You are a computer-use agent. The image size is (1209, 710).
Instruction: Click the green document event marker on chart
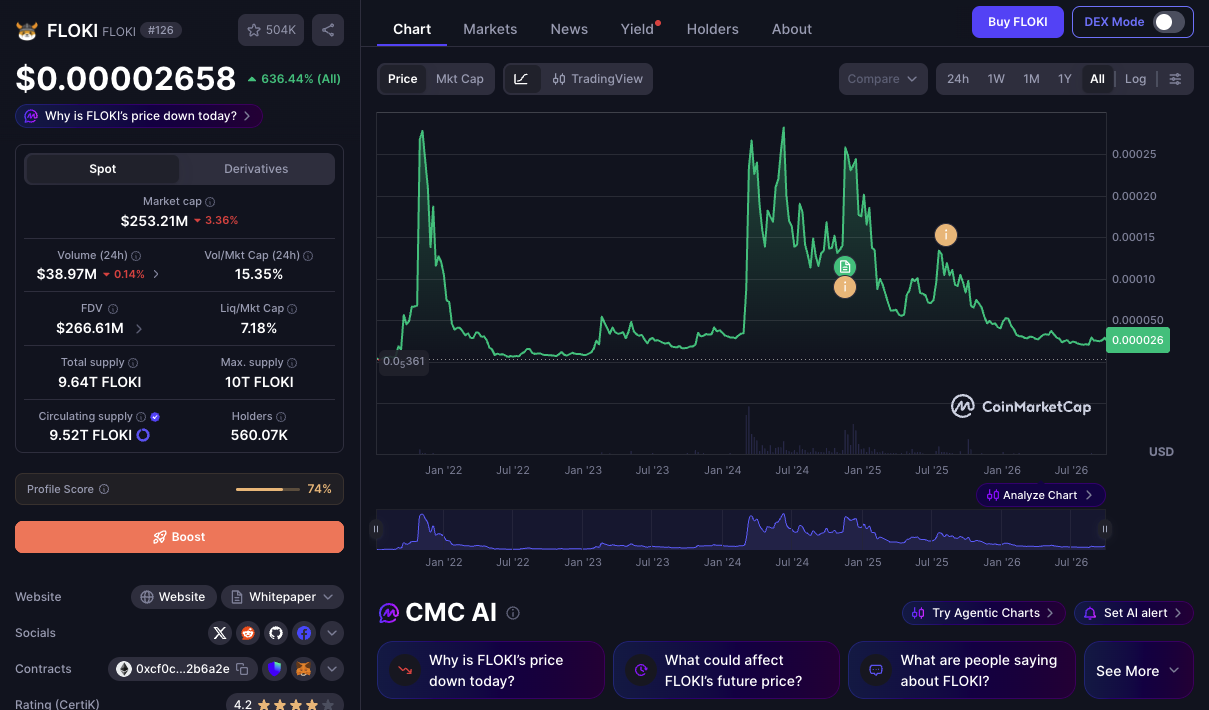(x=845, y=266)
